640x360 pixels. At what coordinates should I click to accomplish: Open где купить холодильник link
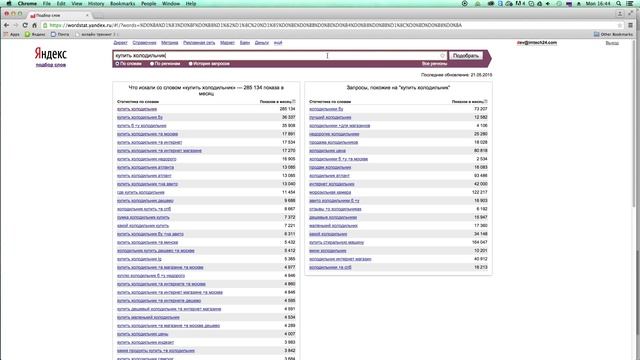point(140,192)
